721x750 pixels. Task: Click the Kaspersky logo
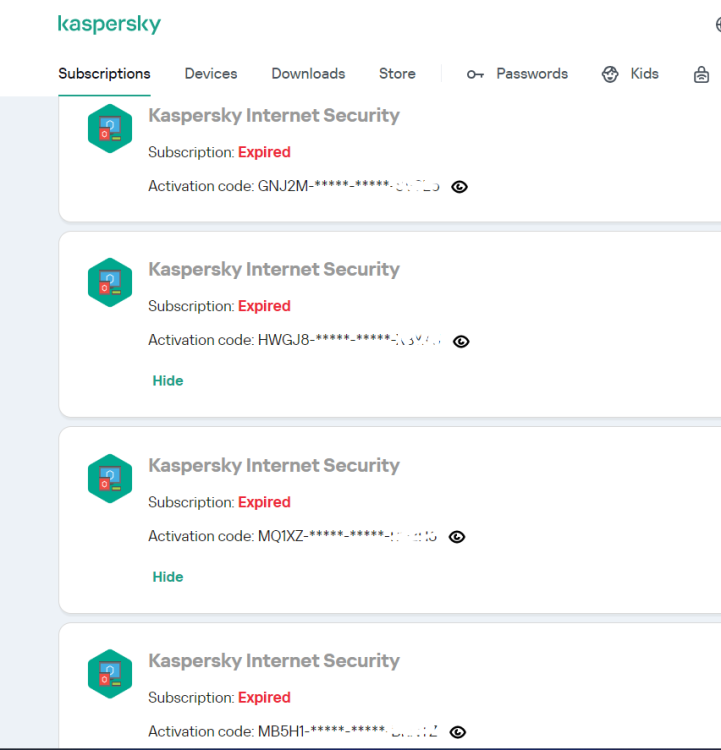(109, 24)
